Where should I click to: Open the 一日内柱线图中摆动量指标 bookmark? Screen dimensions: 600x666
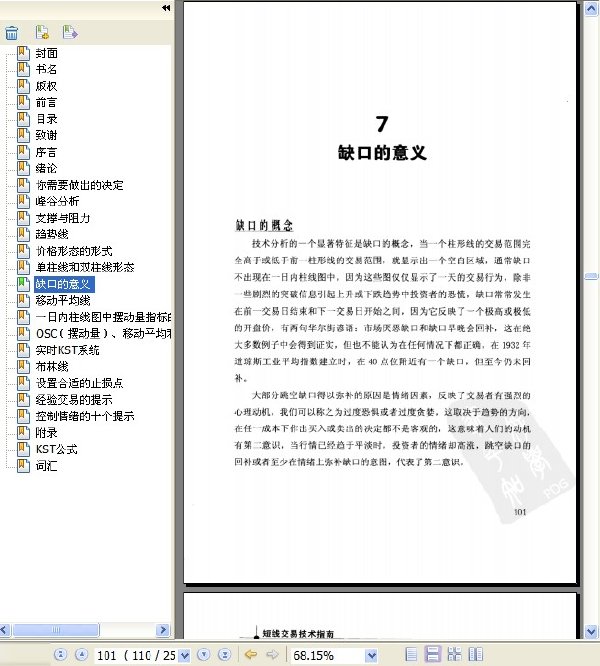point(103,317)
